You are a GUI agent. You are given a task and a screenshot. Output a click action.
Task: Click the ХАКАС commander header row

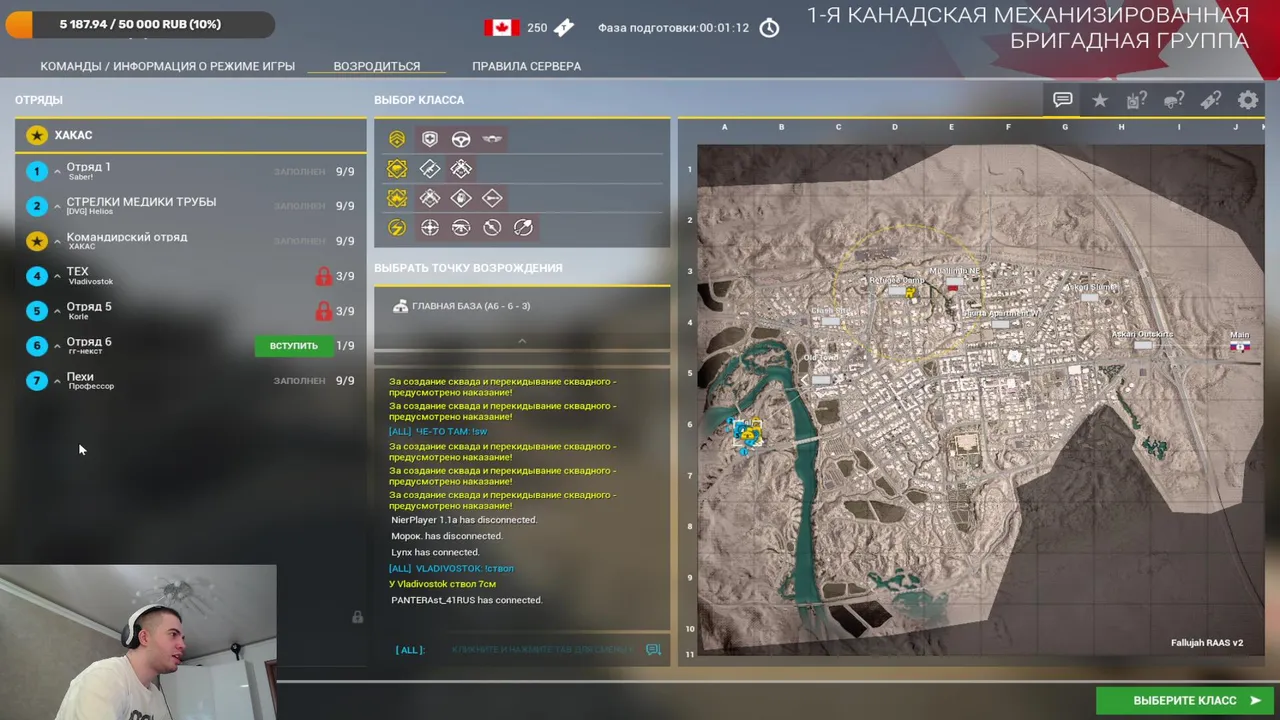pyautogui.click(x=190, y=135)
